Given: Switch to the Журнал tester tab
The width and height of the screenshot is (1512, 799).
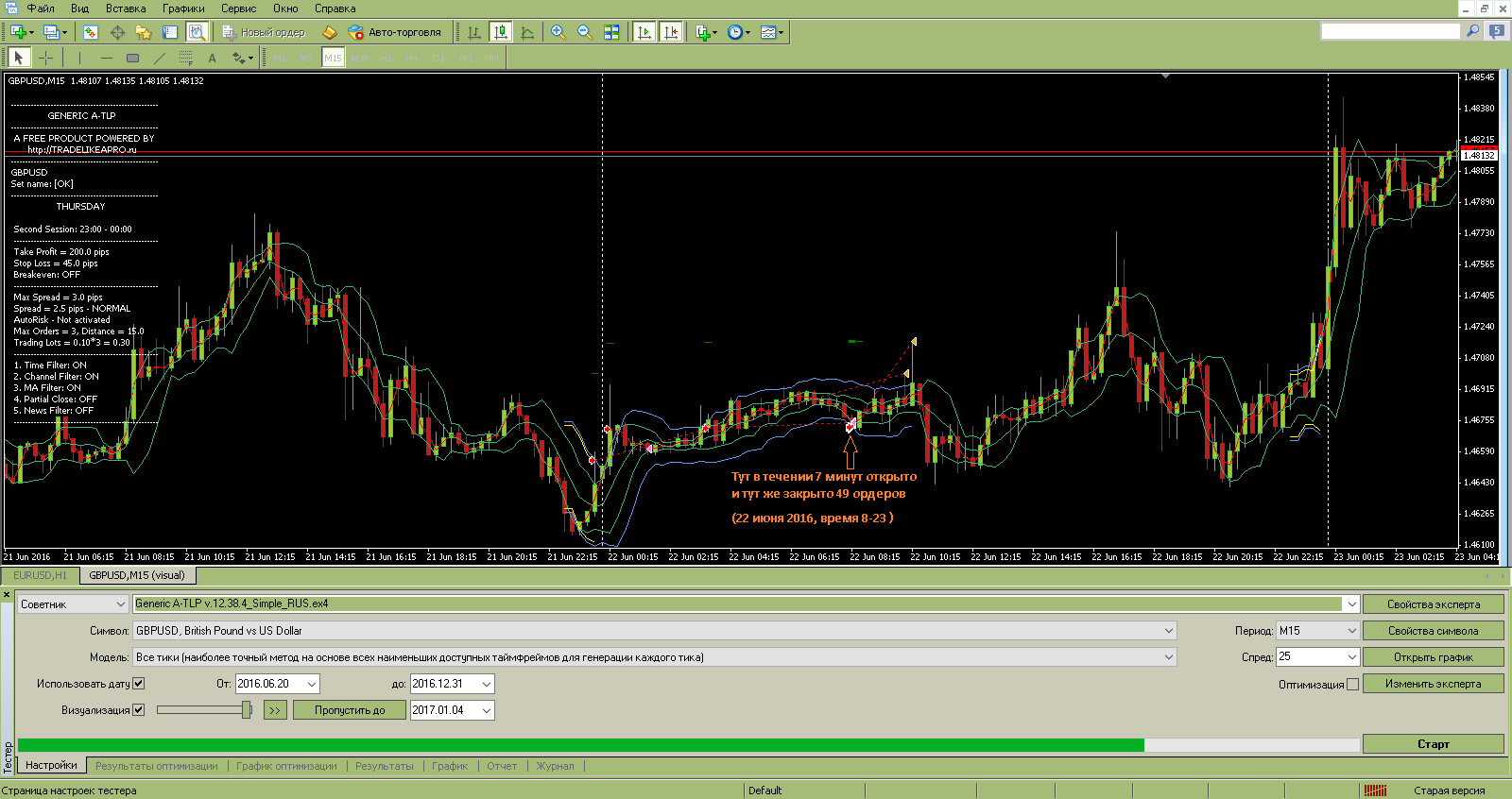Looking at the screenshot, I should [x=555, y=766].
